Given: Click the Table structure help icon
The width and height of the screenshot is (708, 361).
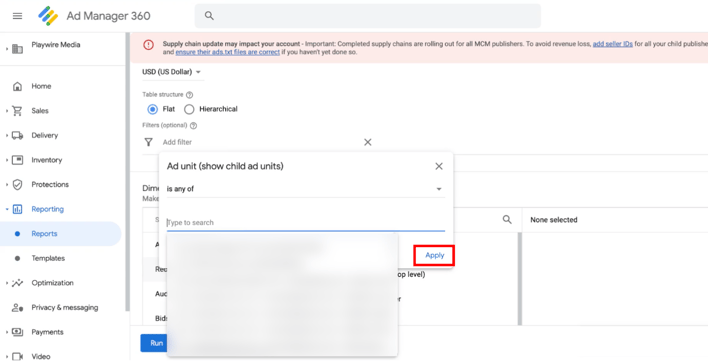Looking at the screenshot, I should tap(190, 95).
